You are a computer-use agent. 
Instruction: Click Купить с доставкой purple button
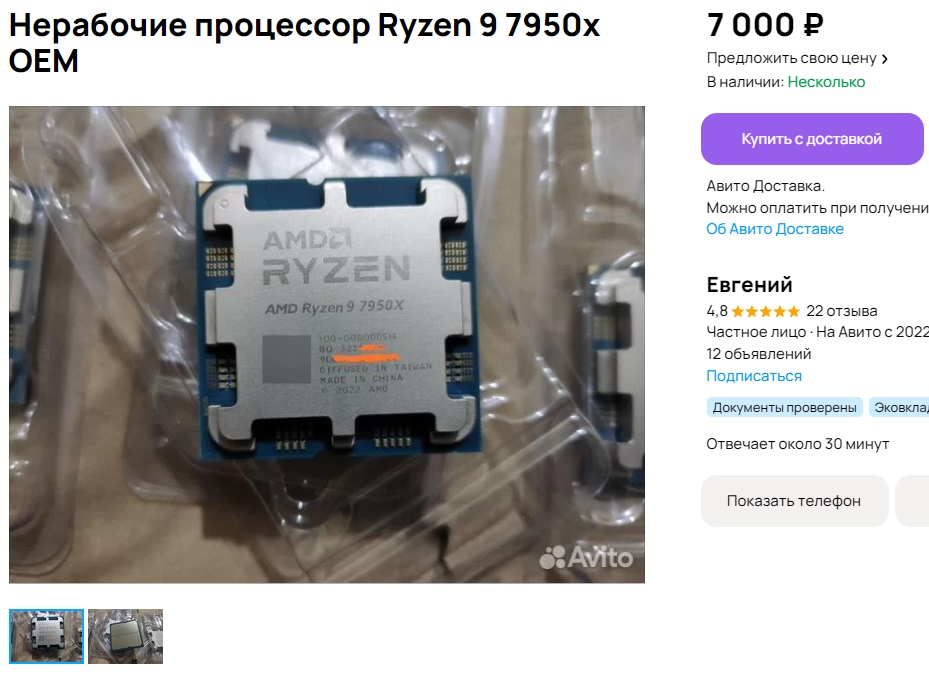pos(812,139)
